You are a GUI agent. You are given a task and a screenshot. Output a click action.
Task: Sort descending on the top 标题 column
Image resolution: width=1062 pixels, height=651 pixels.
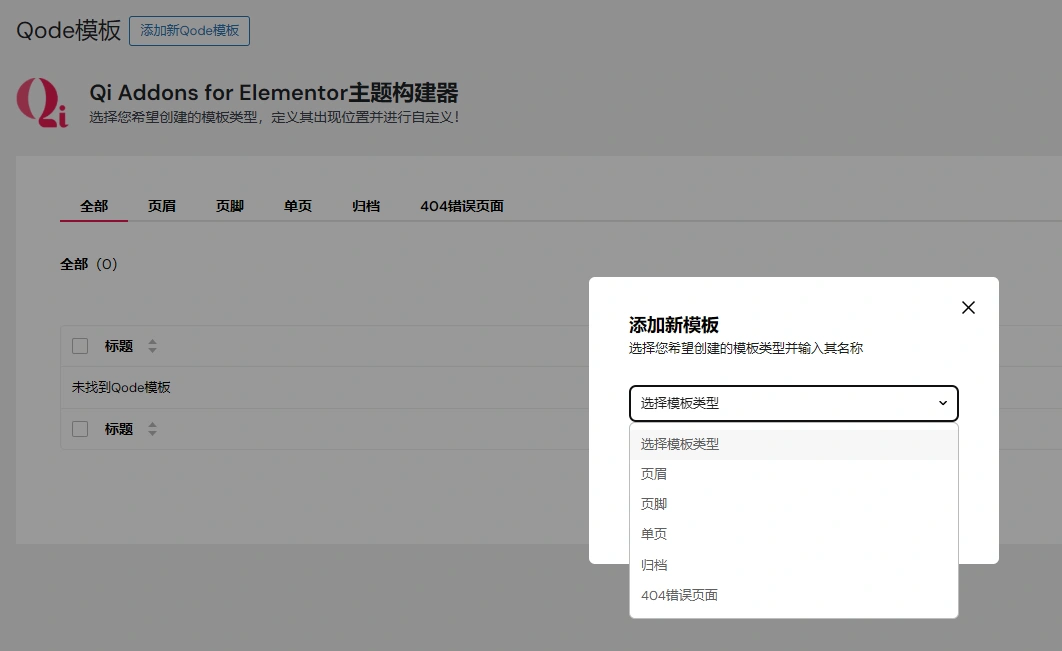[151, 350]
